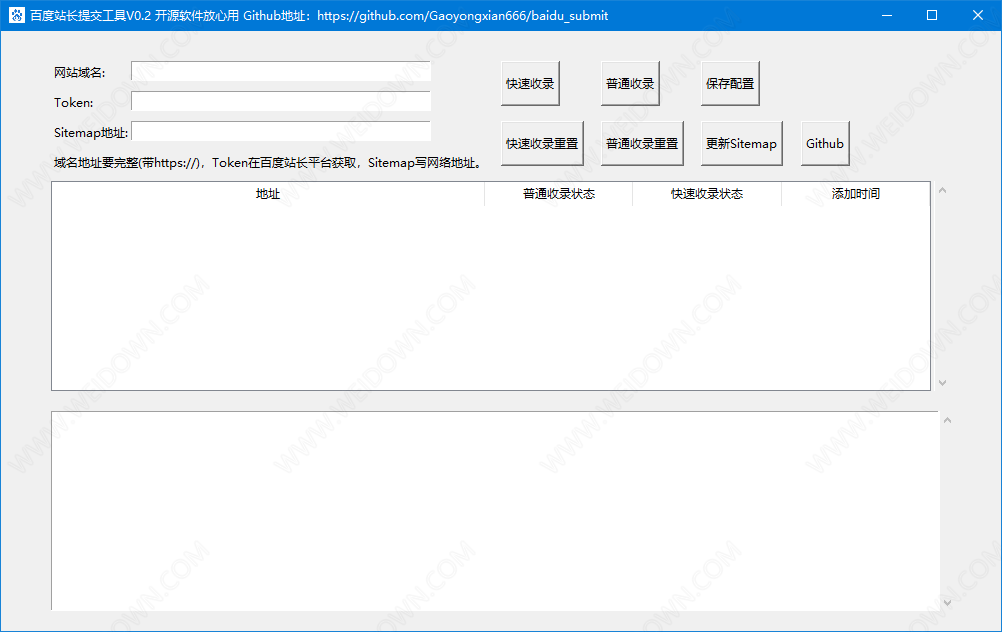Sort by the 普通收录状态 column header

click(559, 194)
